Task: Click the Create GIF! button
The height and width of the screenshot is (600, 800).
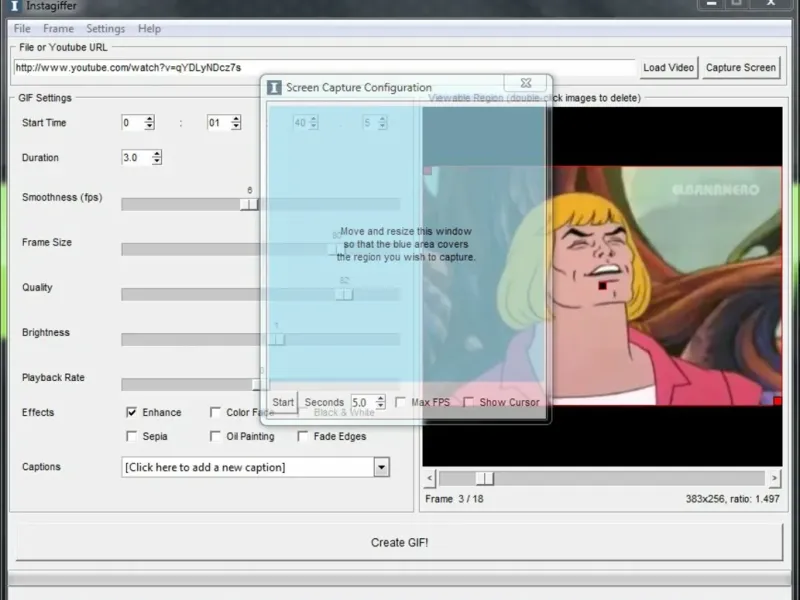Action: pyautogui.click(x=399, y=542)
